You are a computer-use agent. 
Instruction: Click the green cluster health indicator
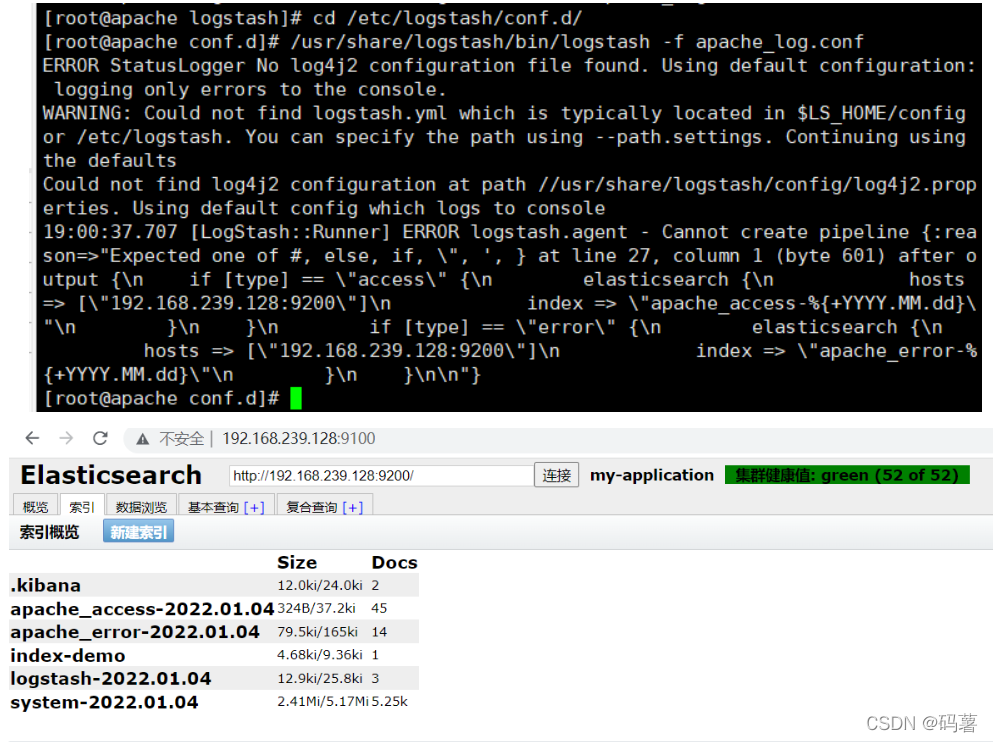tap(847, 475)
